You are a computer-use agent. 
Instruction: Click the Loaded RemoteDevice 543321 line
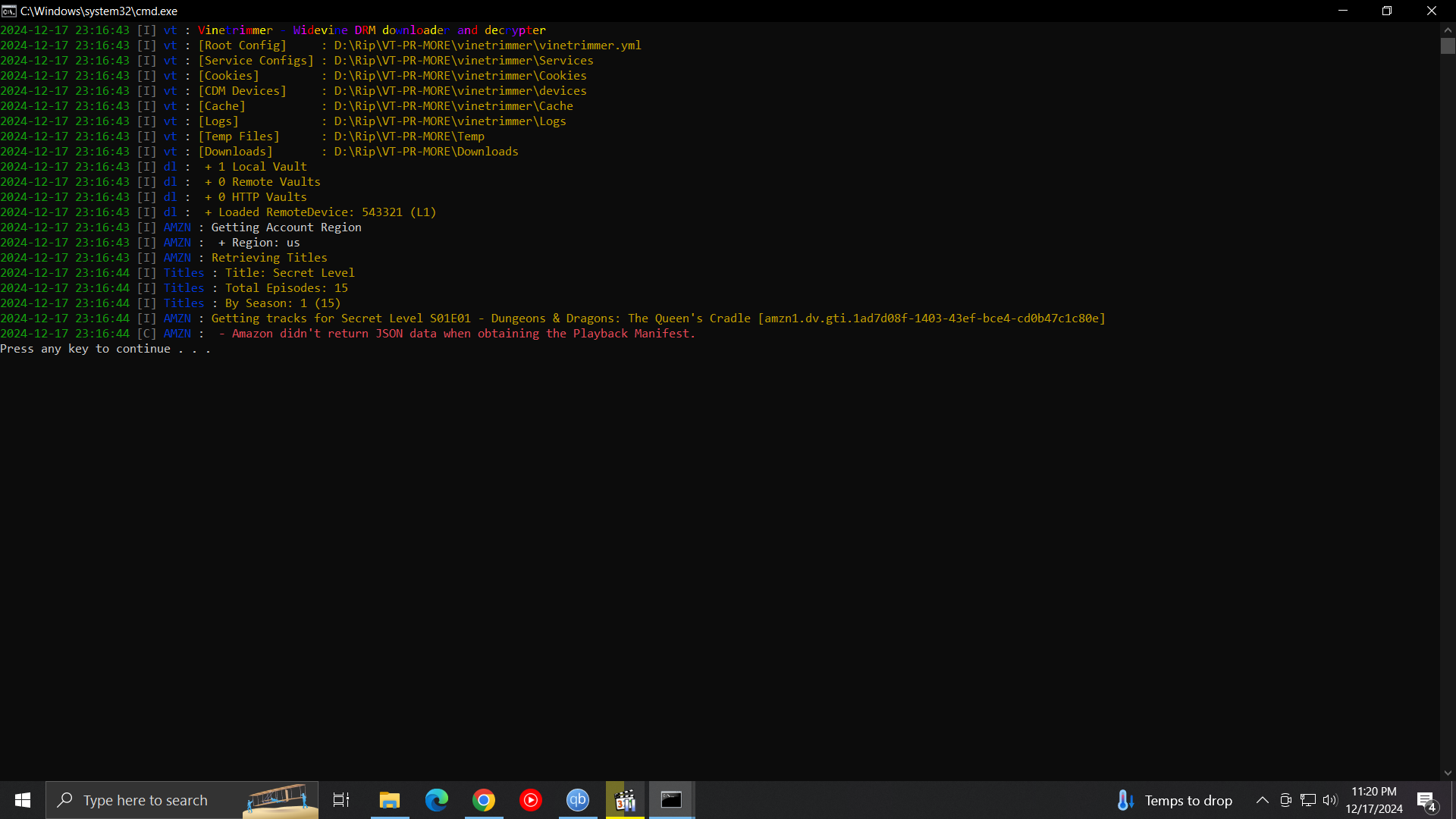(x=321, y=212)
